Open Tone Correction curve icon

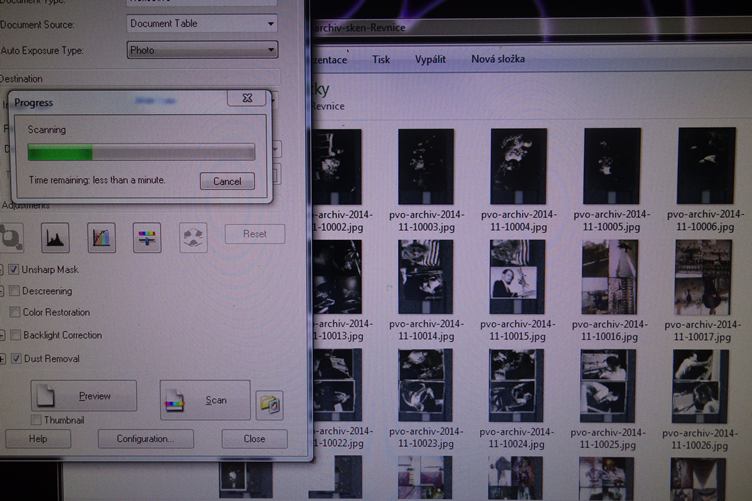(x=101, y=237)
